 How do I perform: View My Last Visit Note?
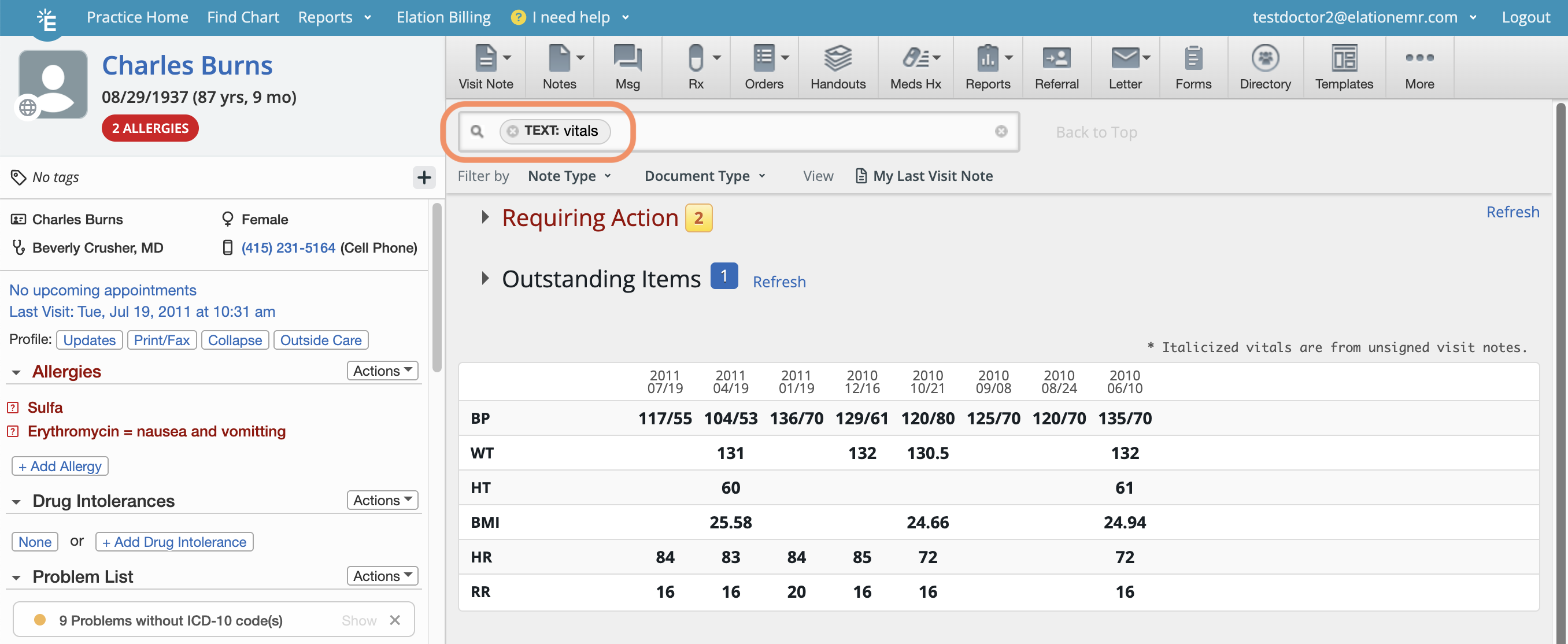pos(923,176)
